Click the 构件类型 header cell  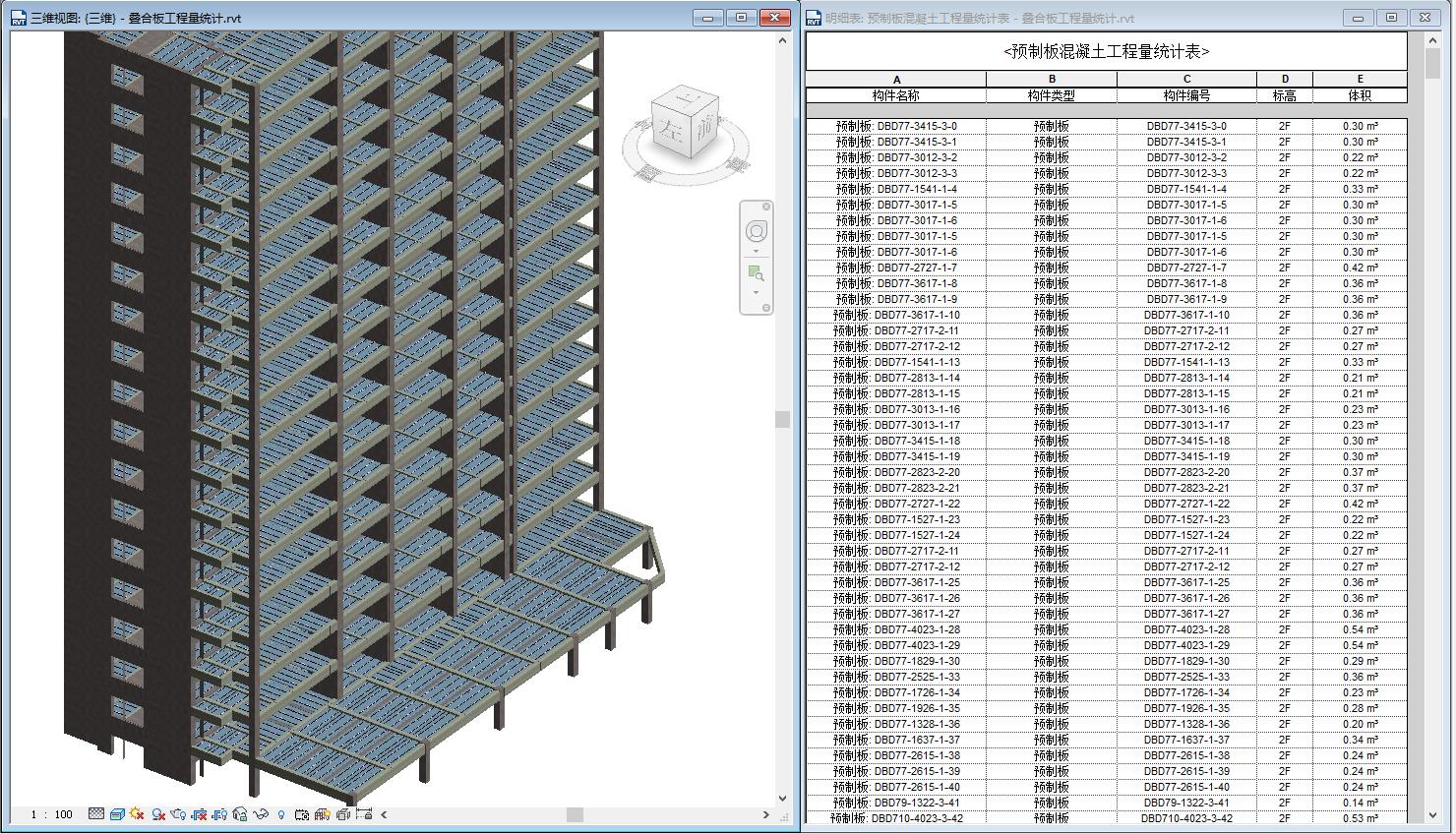tap(1052, 95)
